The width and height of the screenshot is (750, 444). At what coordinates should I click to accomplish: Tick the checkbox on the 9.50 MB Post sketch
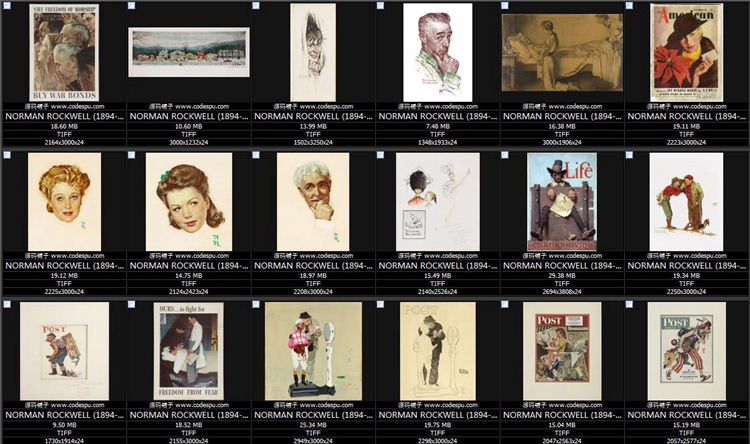(x=7, y=304)
